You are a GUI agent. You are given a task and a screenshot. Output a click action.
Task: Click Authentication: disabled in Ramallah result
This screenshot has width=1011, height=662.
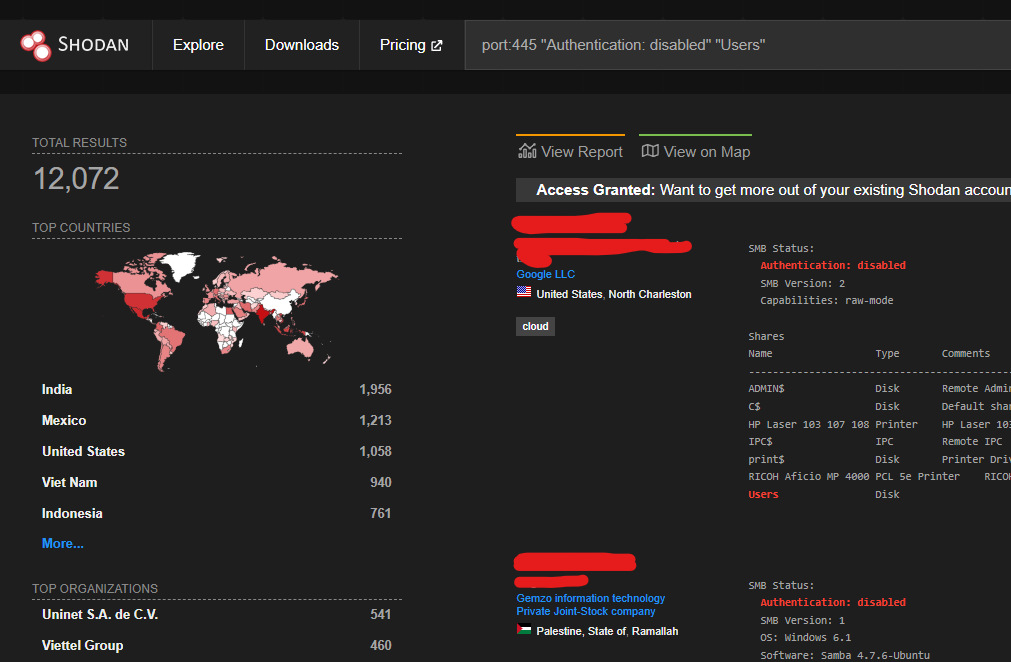(x=833, y=602)
